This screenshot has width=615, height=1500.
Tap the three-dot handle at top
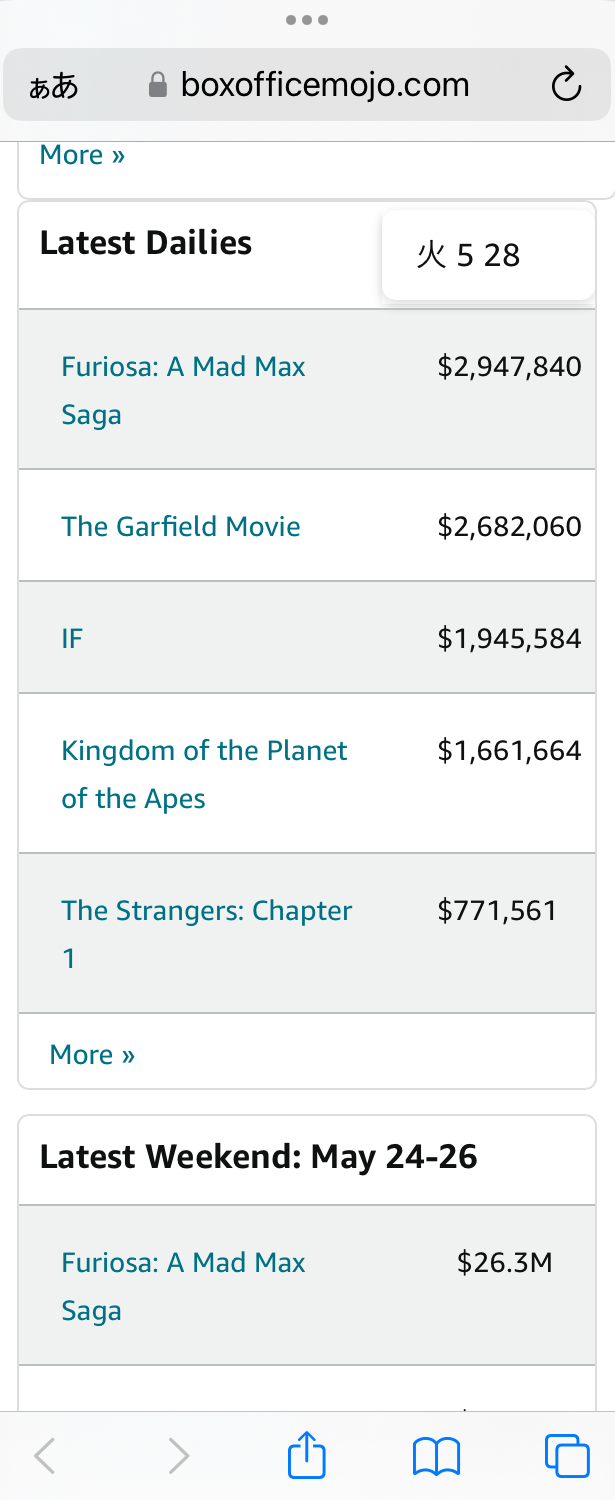coord(307,20)
